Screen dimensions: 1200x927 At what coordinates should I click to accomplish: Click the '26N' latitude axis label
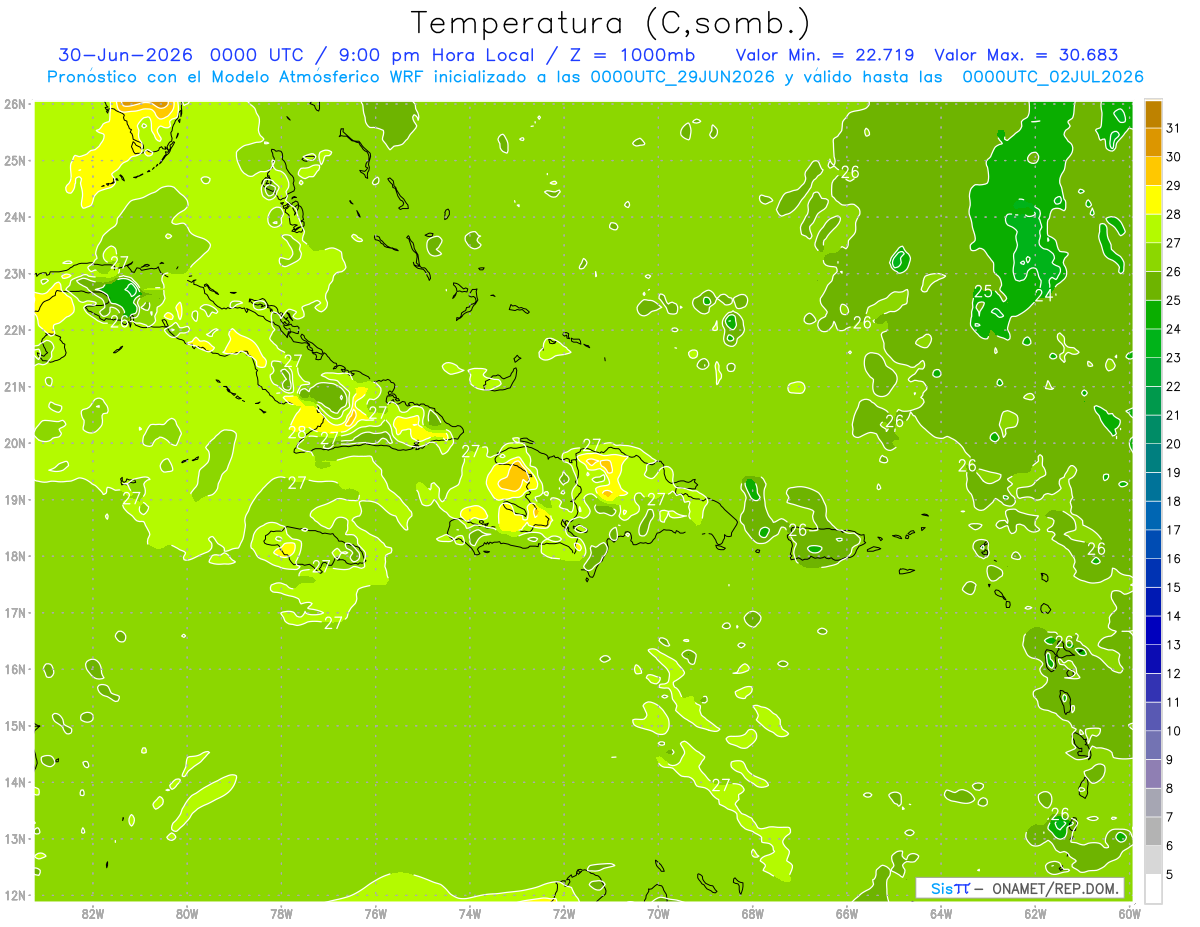[14, 104]
